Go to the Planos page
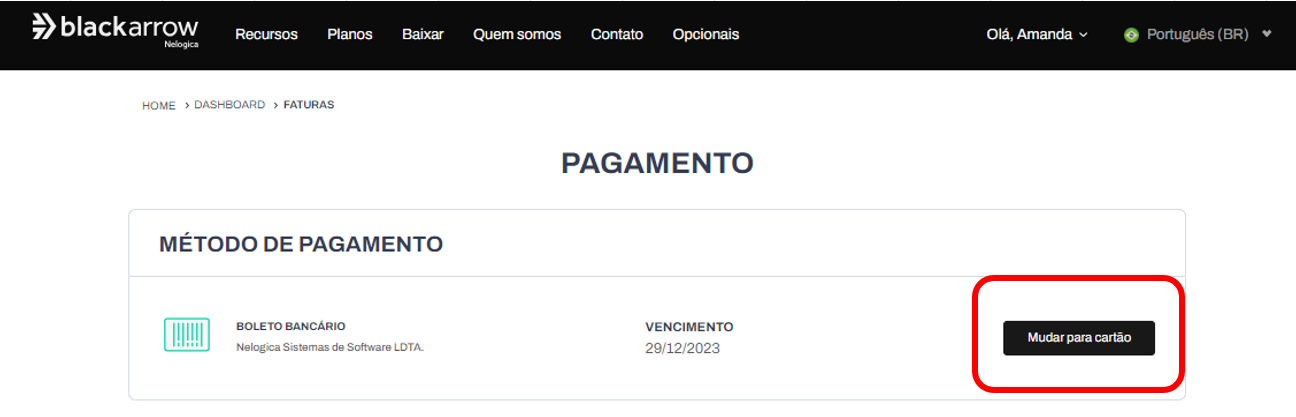Viewport: 1296px width, 417px height. point(350,34)
